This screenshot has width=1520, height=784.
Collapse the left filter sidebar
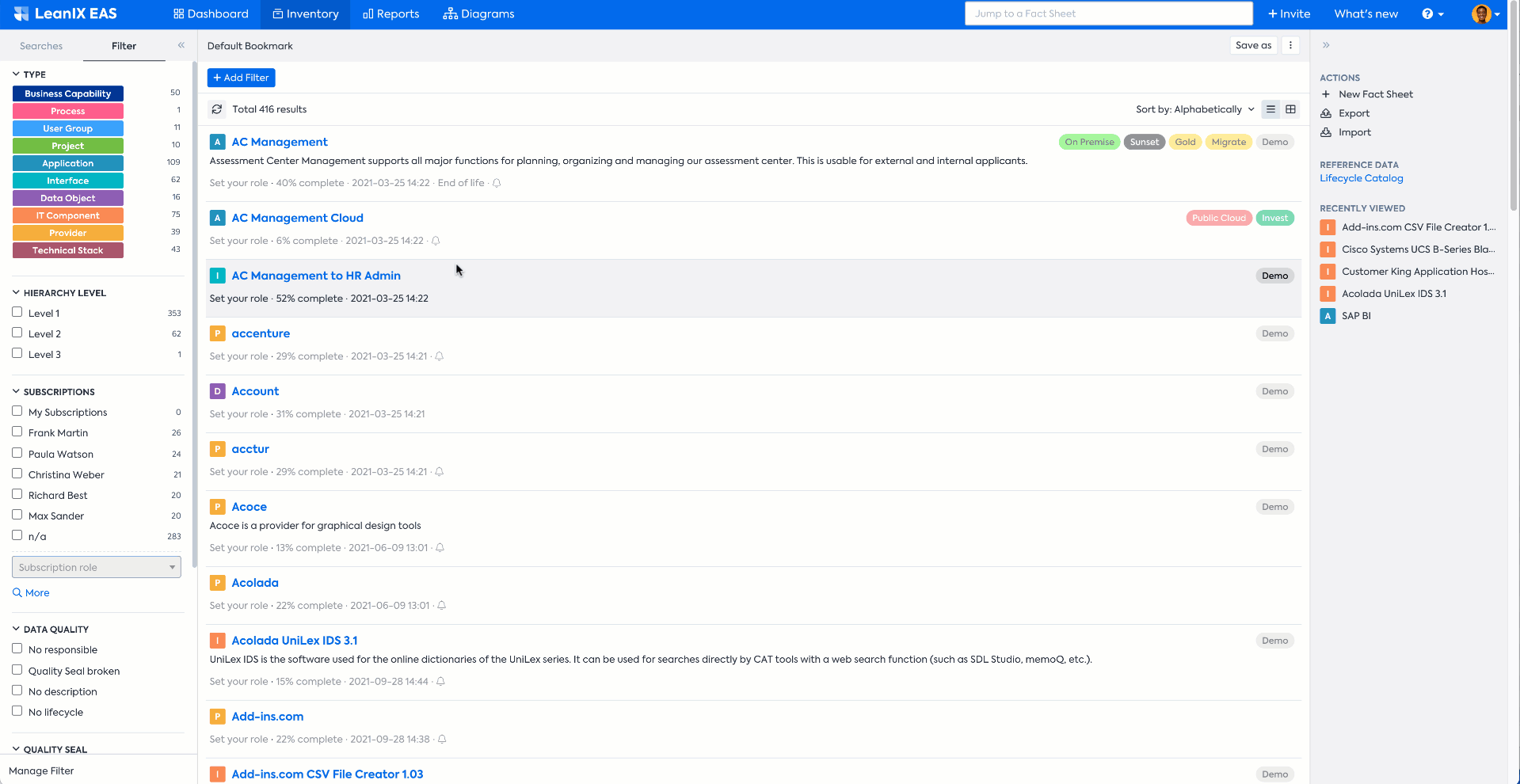(181, 45)
